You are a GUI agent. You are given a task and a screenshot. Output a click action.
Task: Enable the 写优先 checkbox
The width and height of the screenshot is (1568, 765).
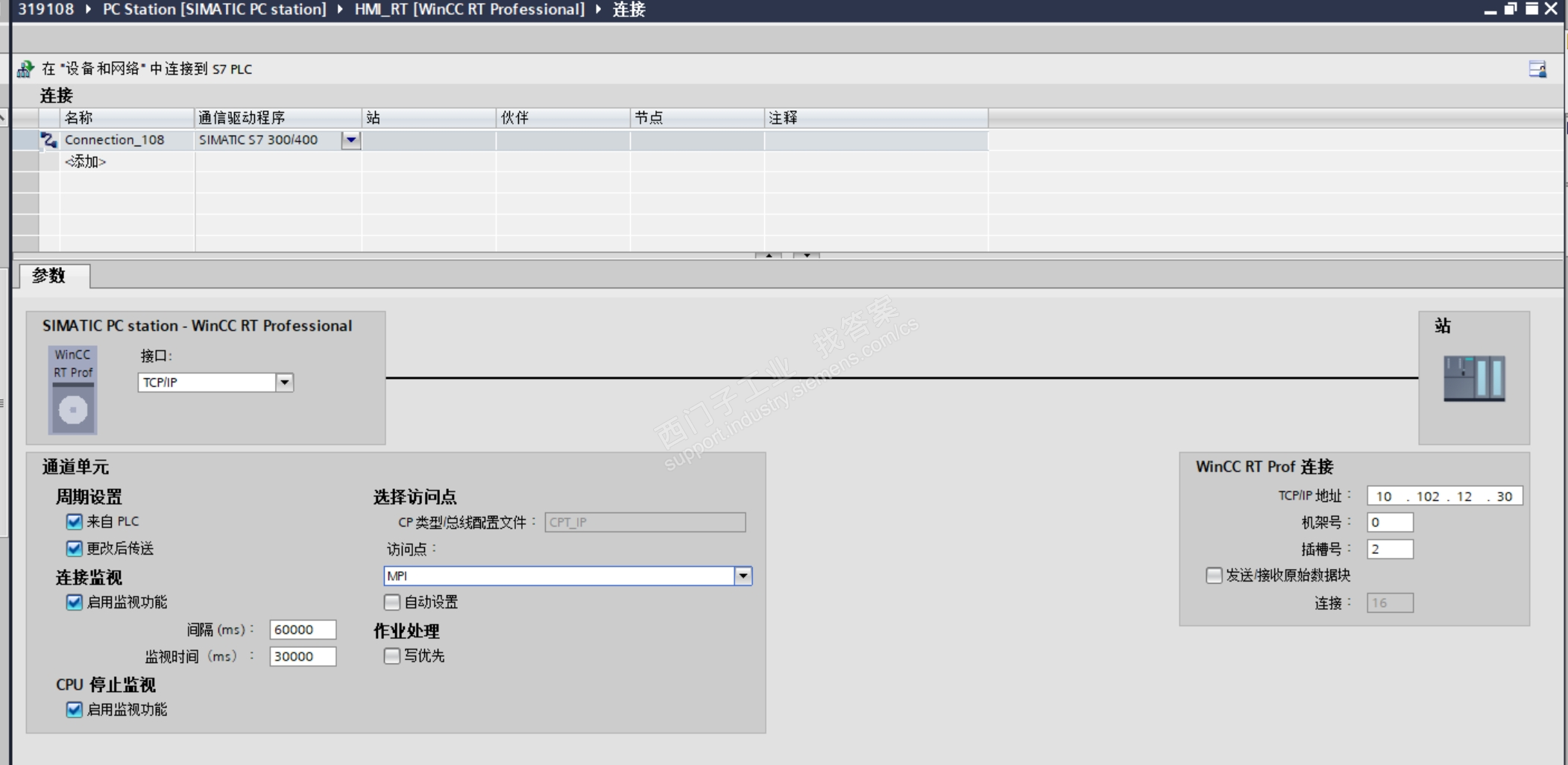(x=391, y=656)
